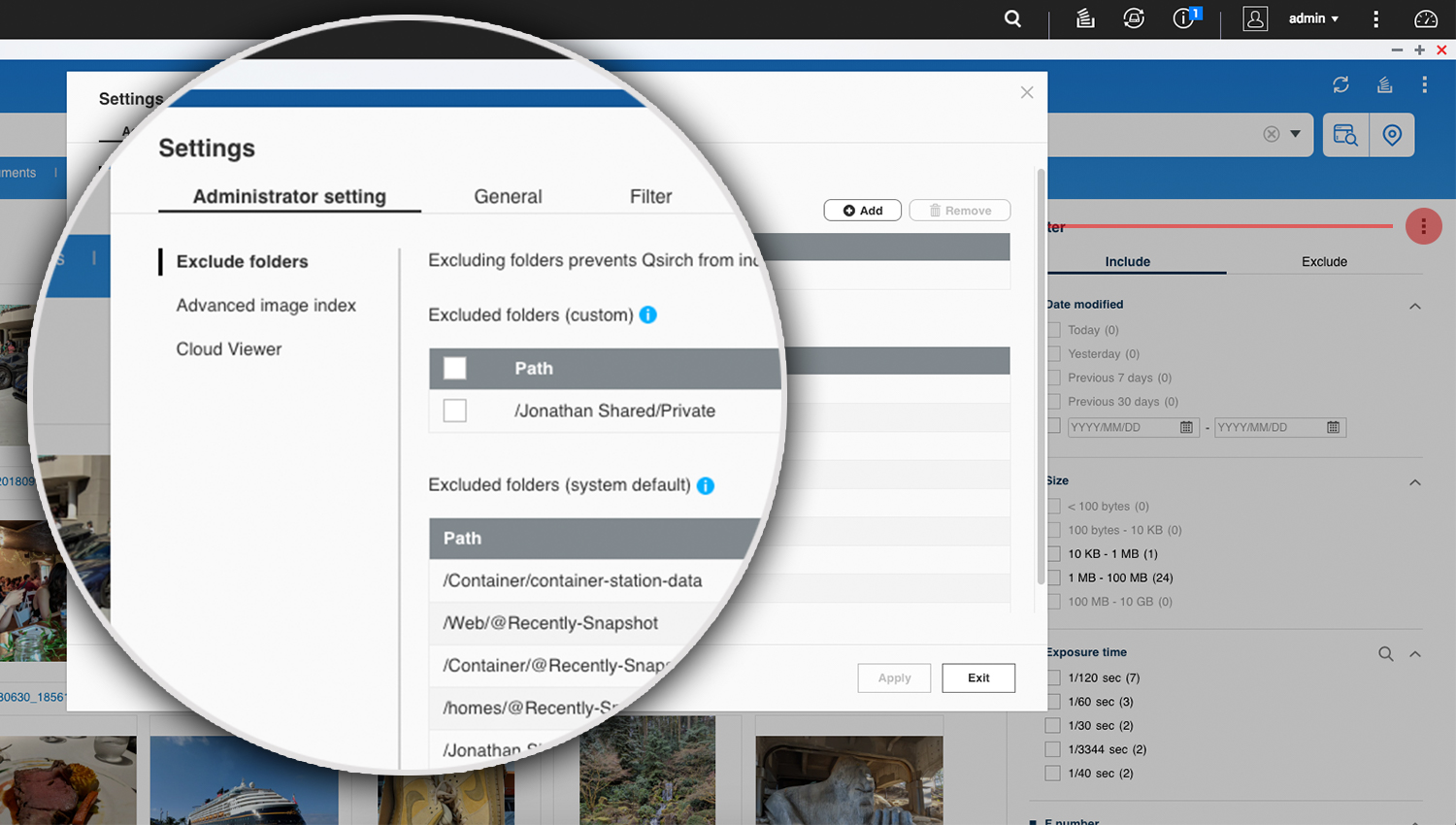Screen dimensions: 1456x825
Task: Click the search icon in Exposure time
Action: pos(1386,654)
